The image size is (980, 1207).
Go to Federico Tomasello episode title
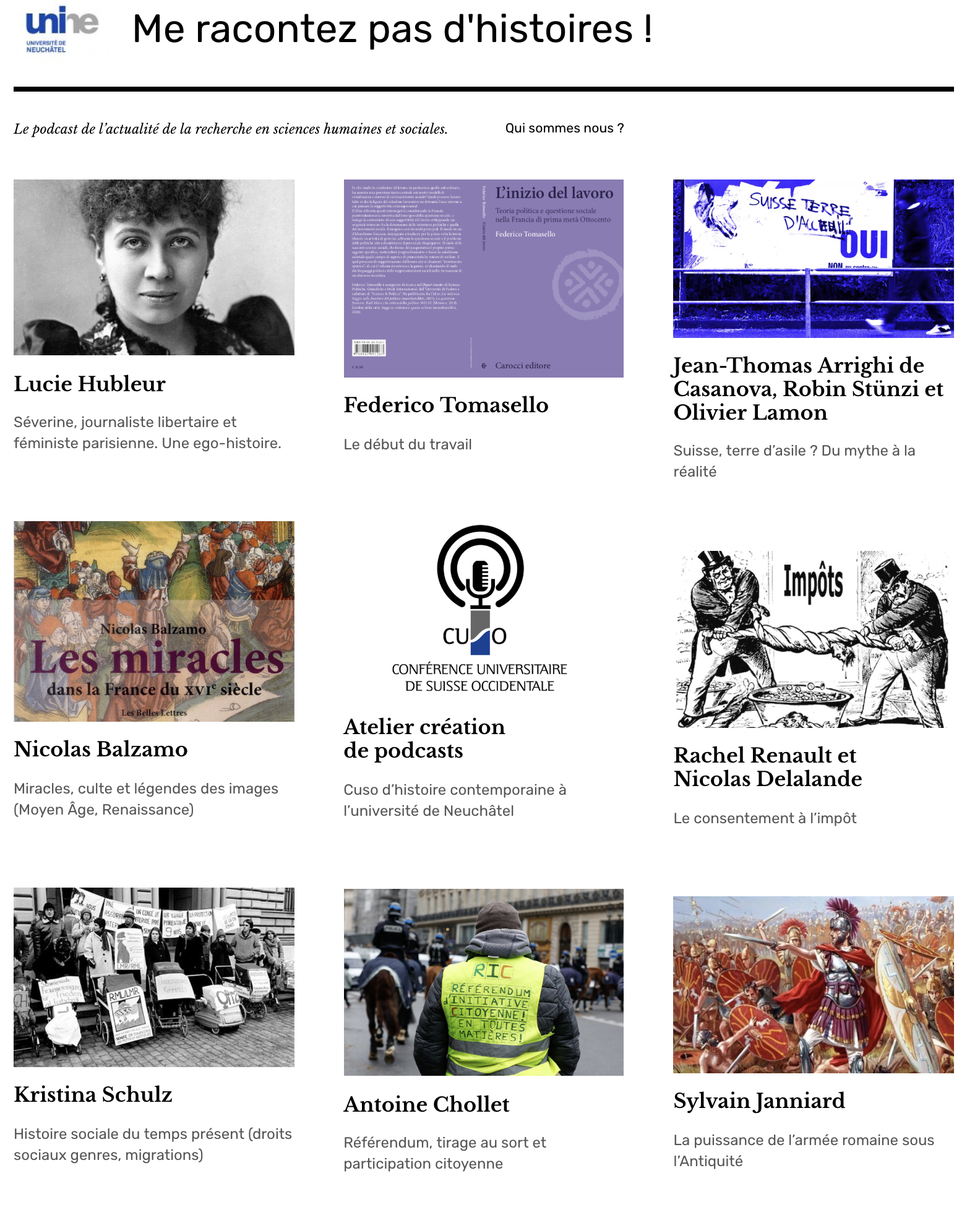[446, 405]
